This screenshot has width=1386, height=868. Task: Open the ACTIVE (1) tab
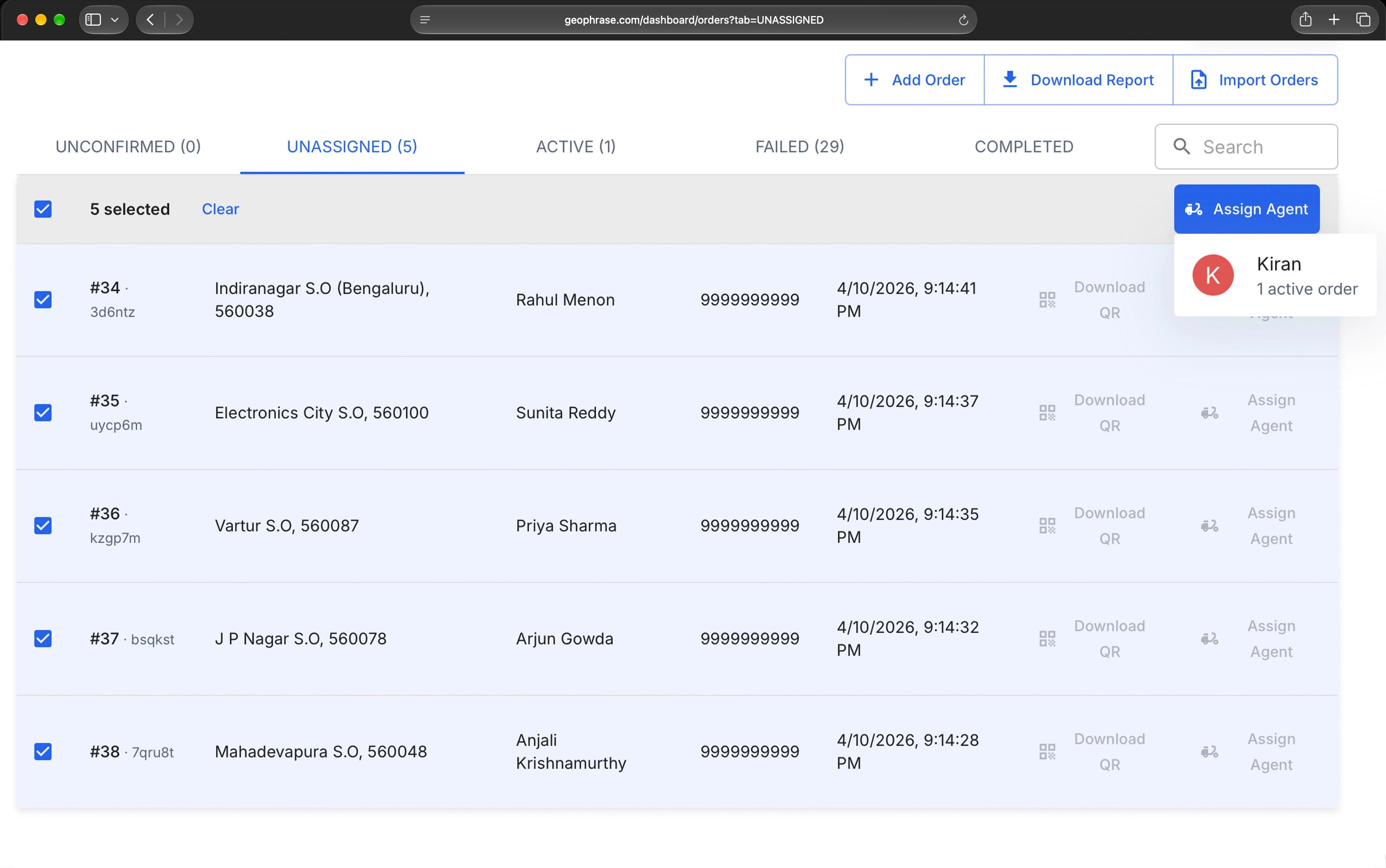pos(576,147)
